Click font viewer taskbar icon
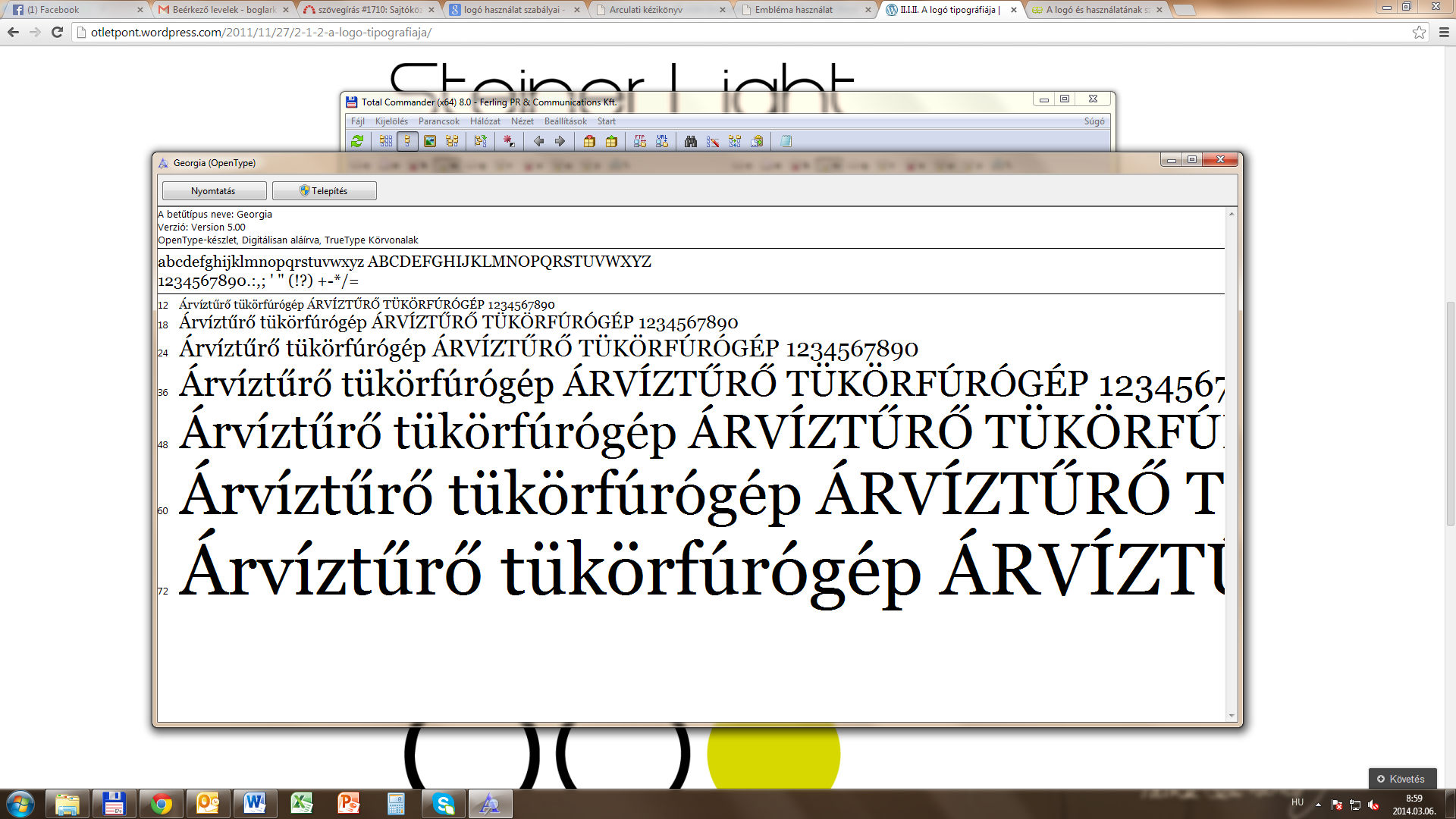The height and width of the screenshot is (819, 1456). (x=490, y=804)
